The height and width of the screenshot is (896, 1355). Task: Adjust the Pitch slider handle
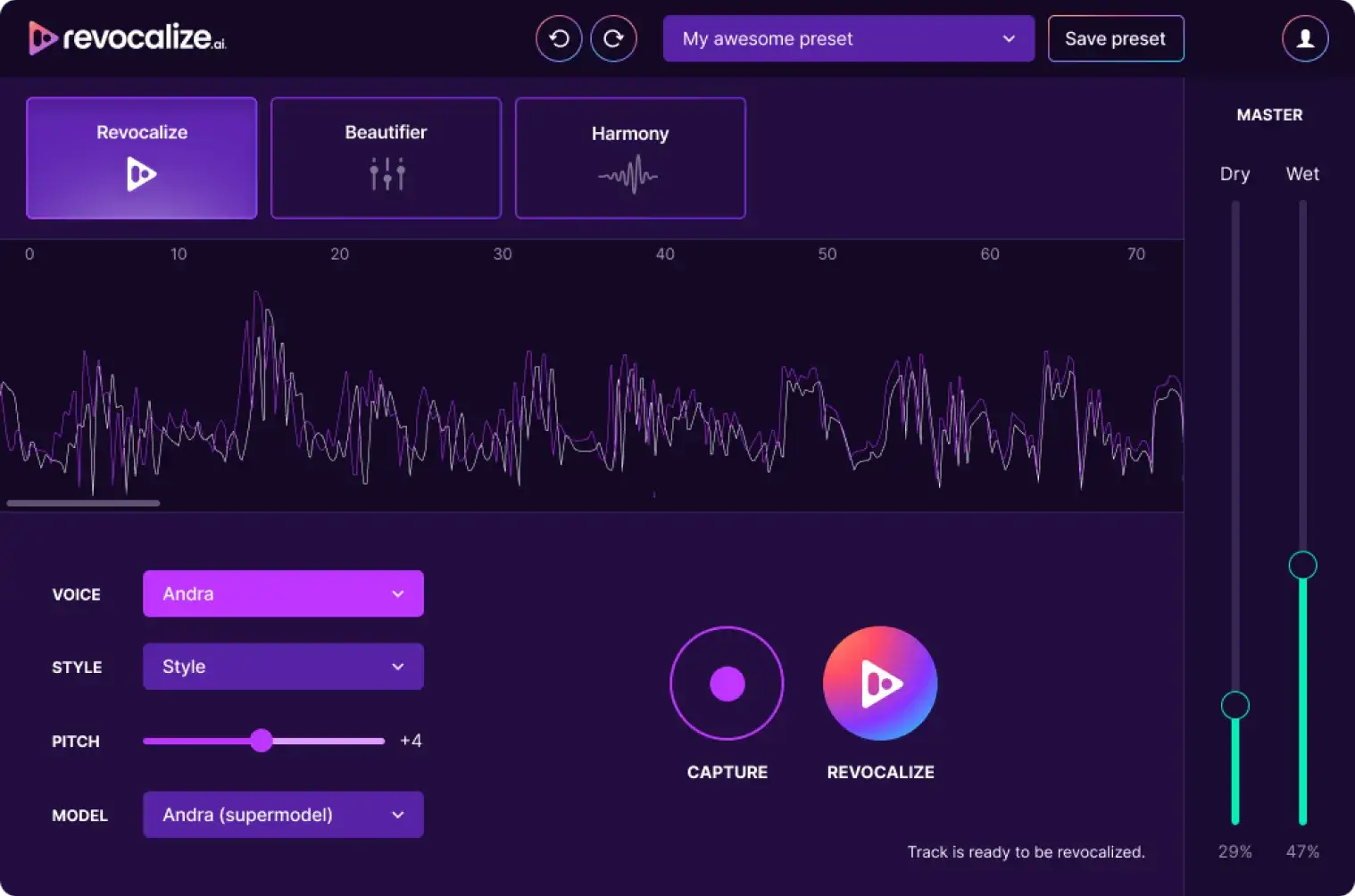(262, 741)
